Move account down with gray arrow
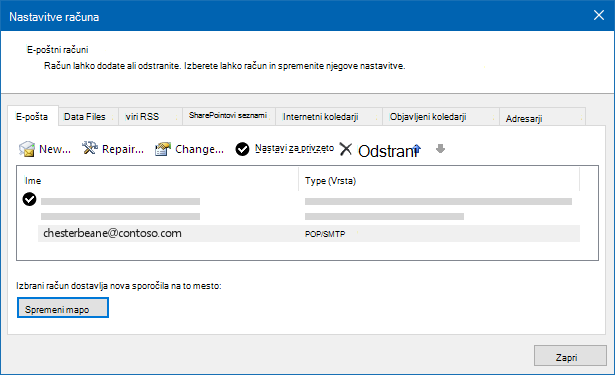This screenshot has height=375, width=615. coord(440,149)
